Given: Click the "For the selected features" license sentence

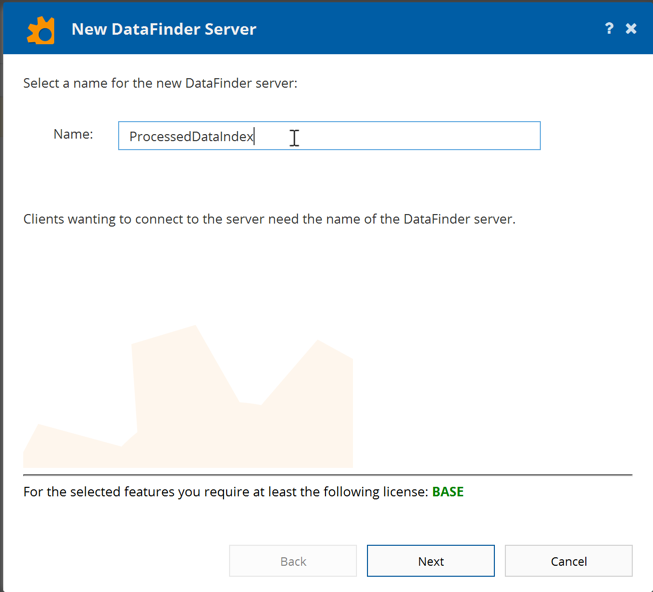Looking at the screenshot, I should point(226,492).
